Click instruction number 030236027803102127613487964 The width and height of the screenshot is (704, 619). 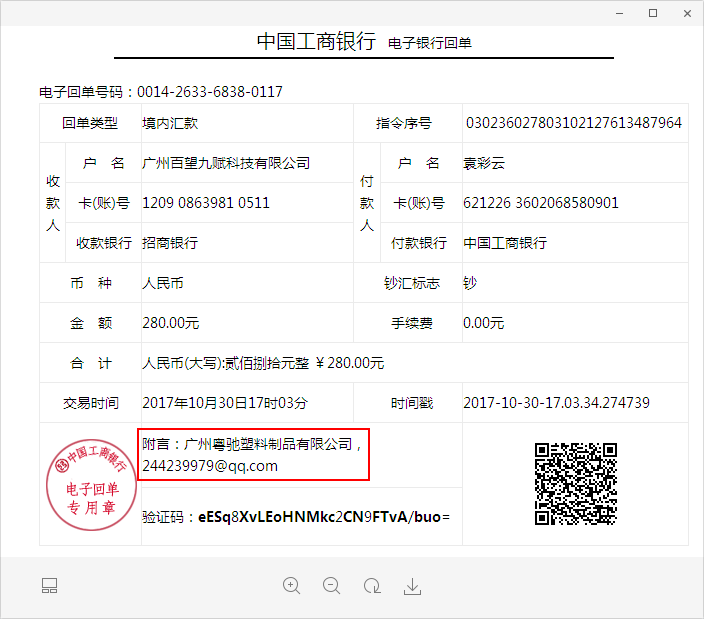[x=574, y=123]
